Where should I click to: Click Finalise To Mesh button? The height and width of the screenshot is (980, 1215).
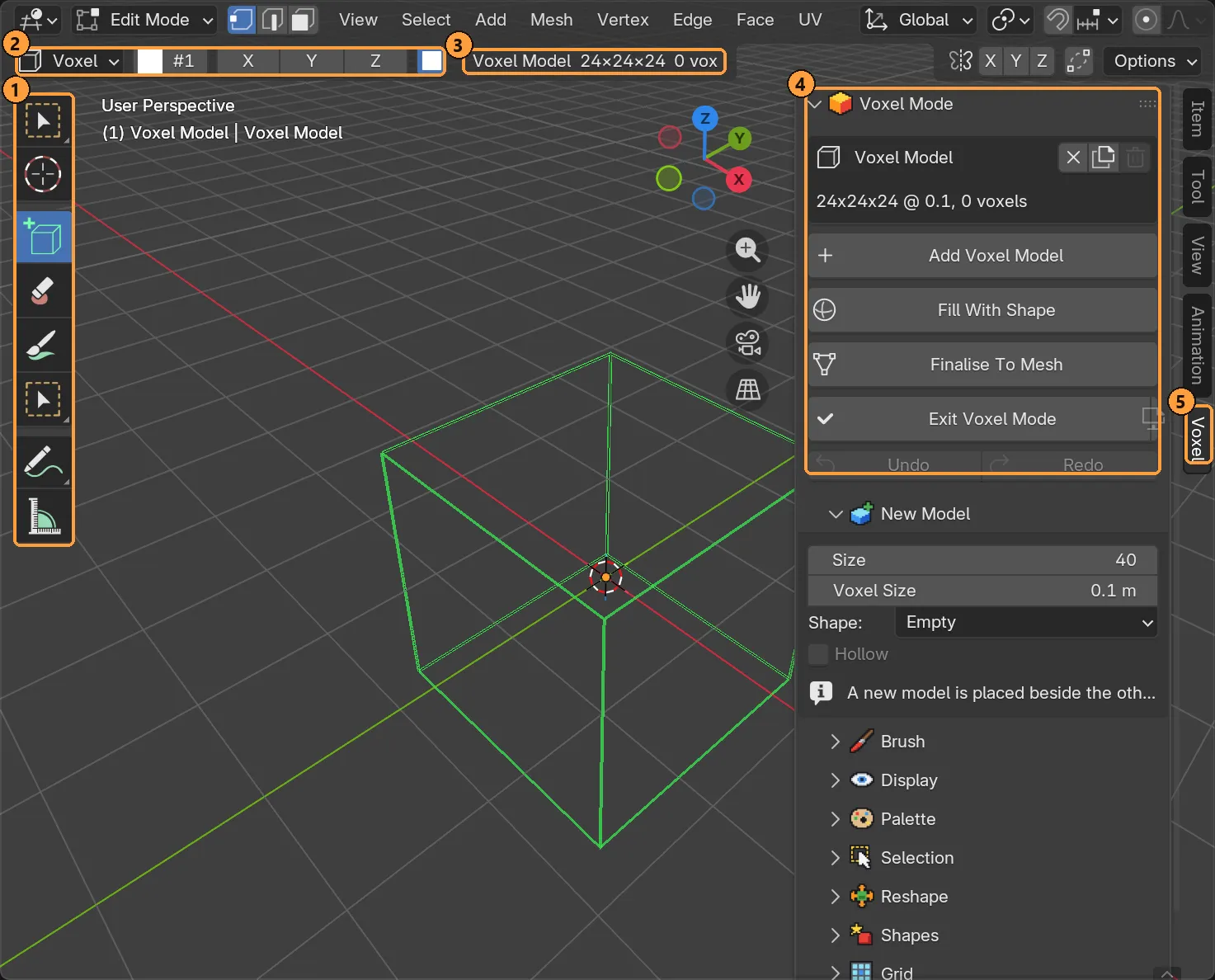tap(982, 365)
